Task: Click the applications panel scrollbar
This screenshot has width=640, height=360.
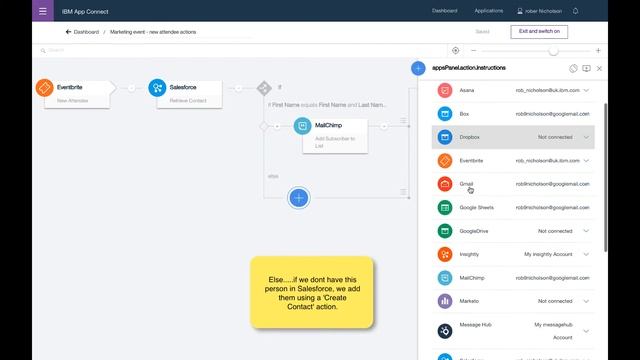Action: click(605, 178)
